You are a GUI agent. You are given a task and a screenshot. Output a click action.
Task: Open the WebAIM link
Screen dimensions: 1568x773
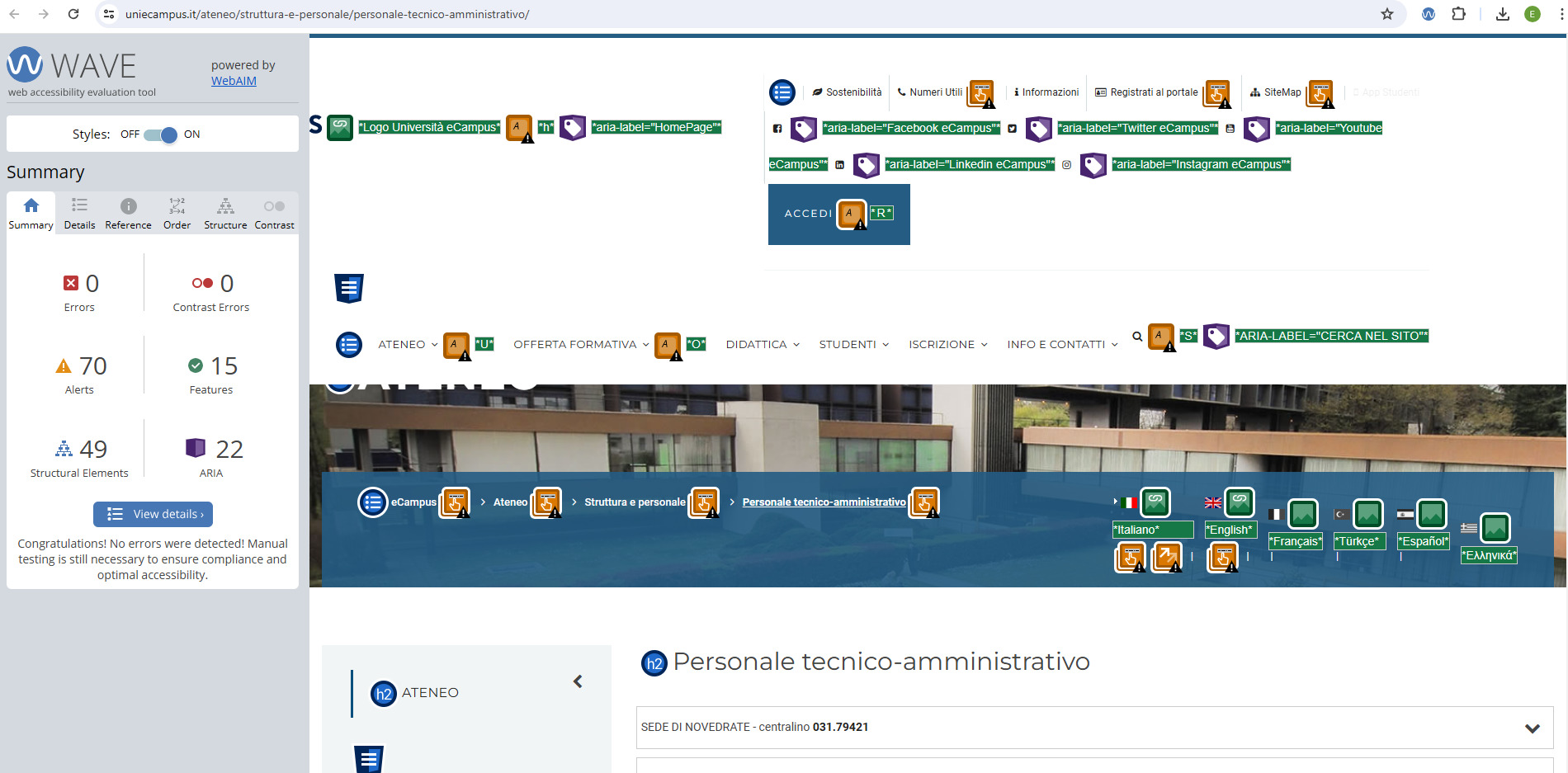pyautogui.click(x=234, y=81)
